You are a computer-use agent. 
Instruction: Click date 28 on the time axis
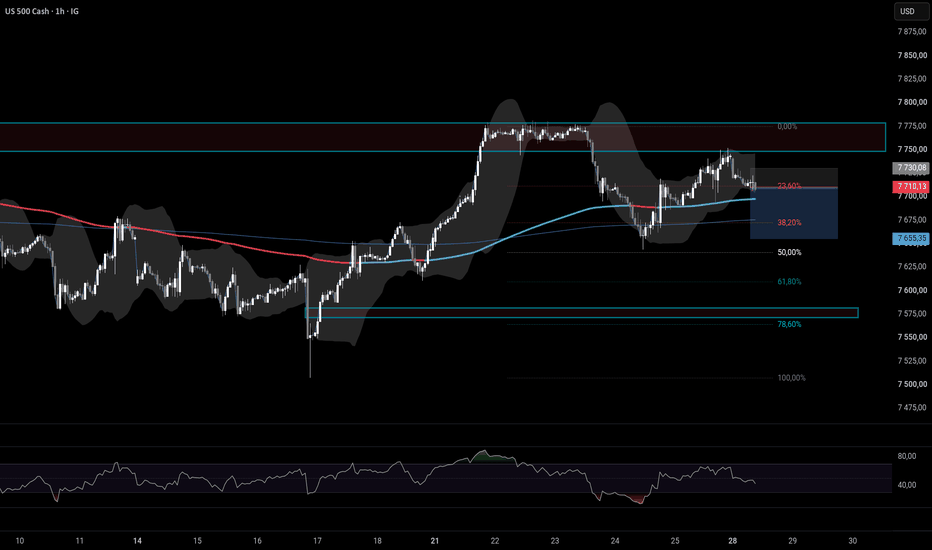coord(732,540)
